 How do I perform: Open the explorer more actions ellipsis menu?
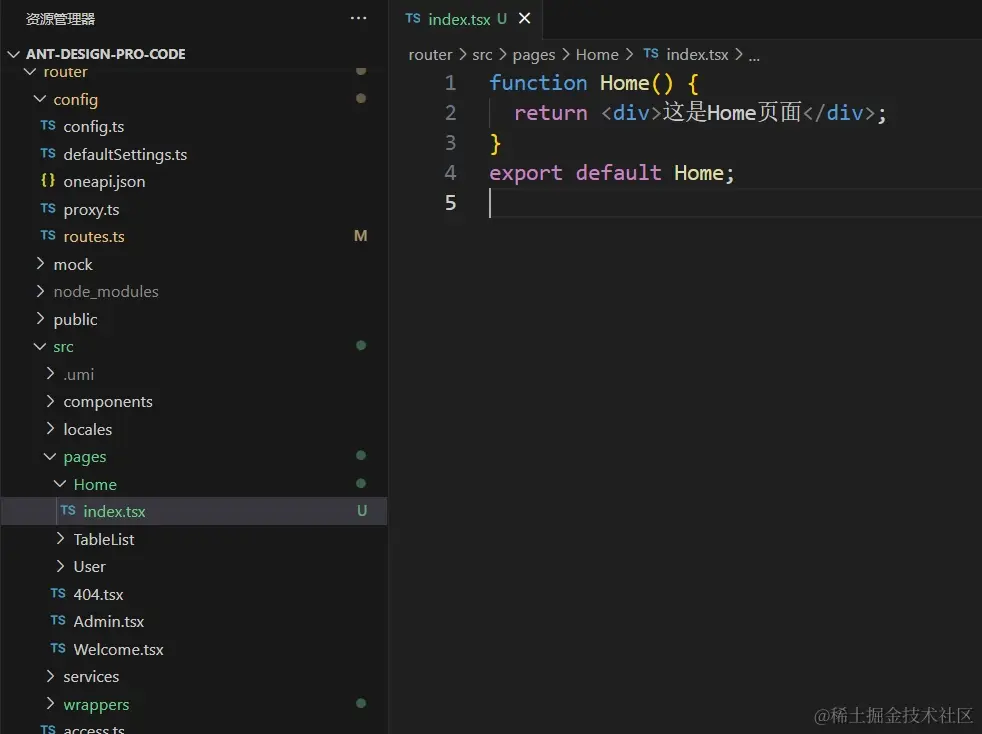358,18
